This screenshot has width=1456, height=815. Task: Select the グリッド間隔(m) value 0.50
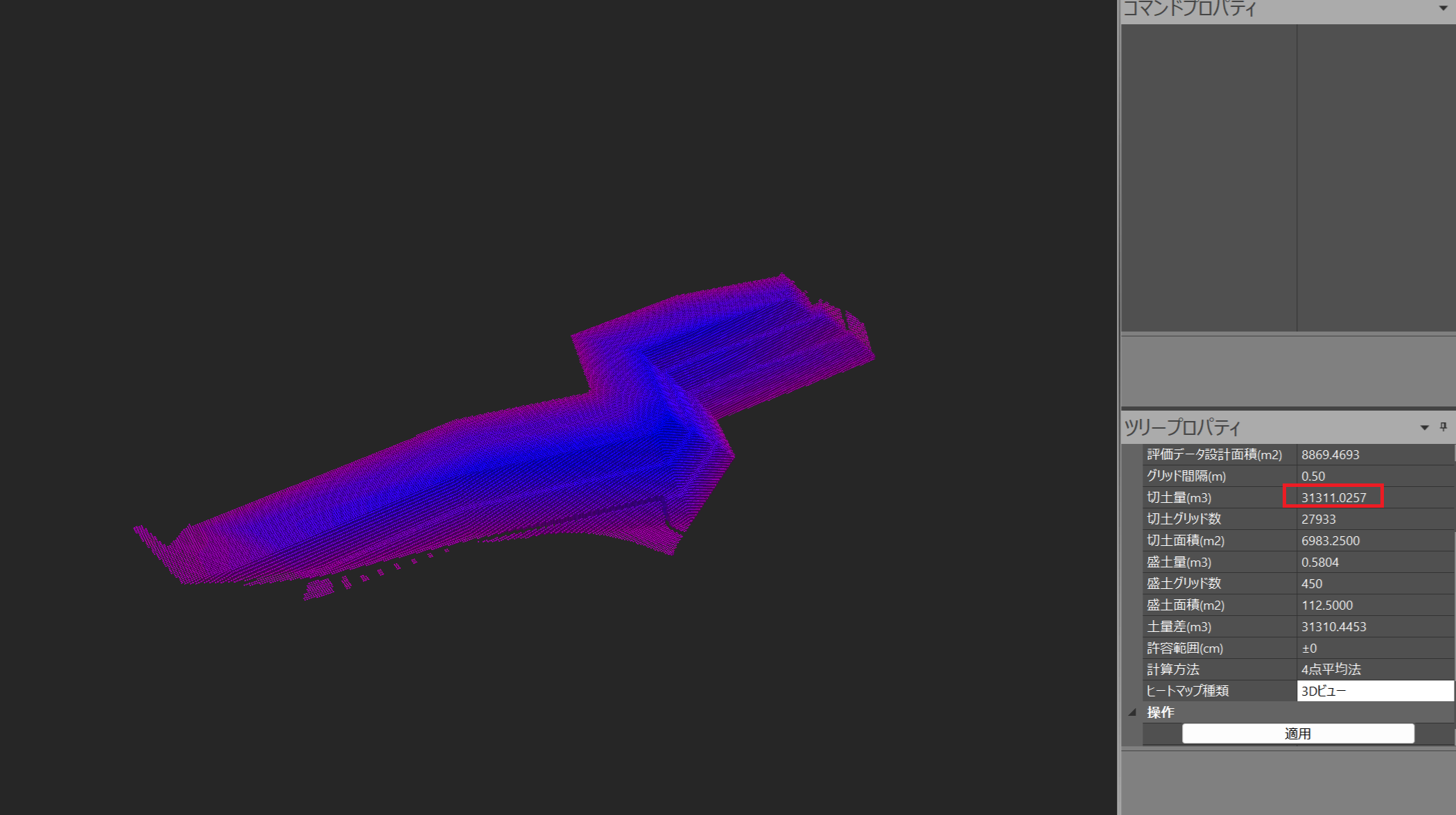1312,476
